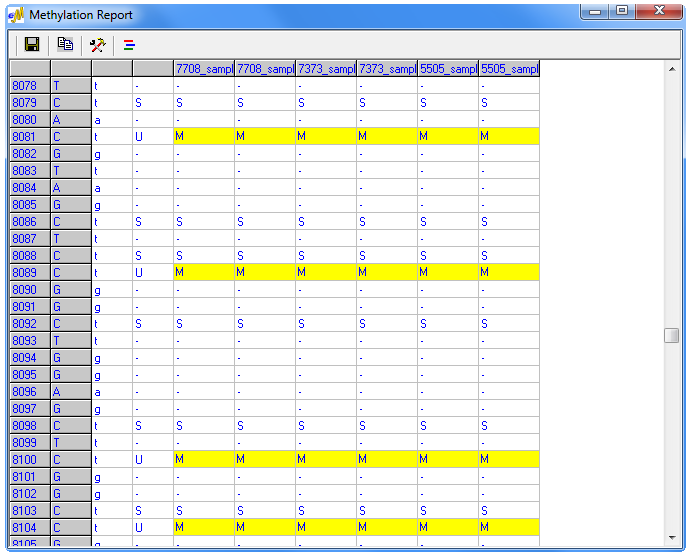The image size is (690, 556).
Task: Select row header 8091
Action: point(30,306)
